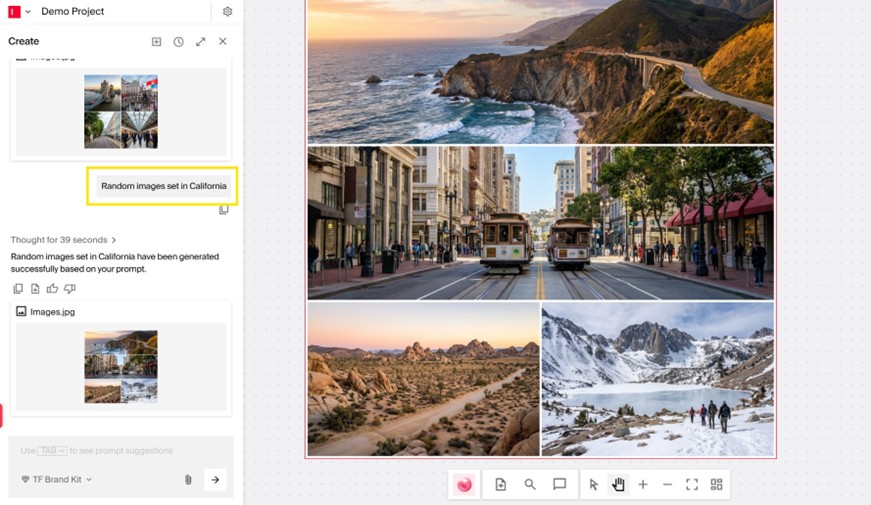871x505 pixels.
Task: Open the TF Brand Kit dropdown
Action: (x=56, y=480)
